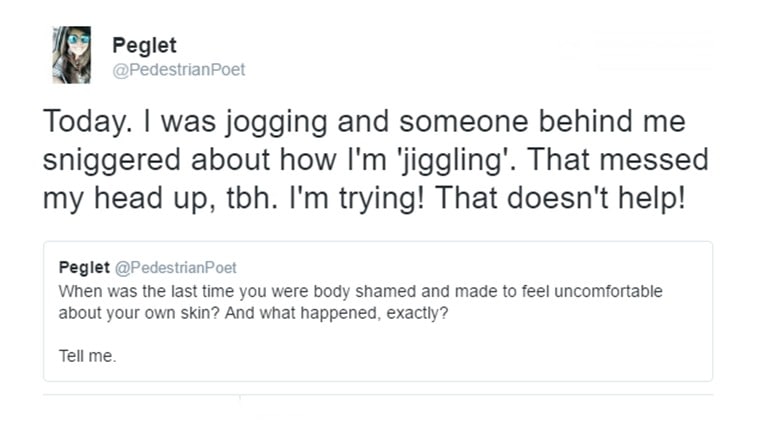Open Peglet's profile picture avatar
This screenshot has width=759, height=422.
click(72, 55)
